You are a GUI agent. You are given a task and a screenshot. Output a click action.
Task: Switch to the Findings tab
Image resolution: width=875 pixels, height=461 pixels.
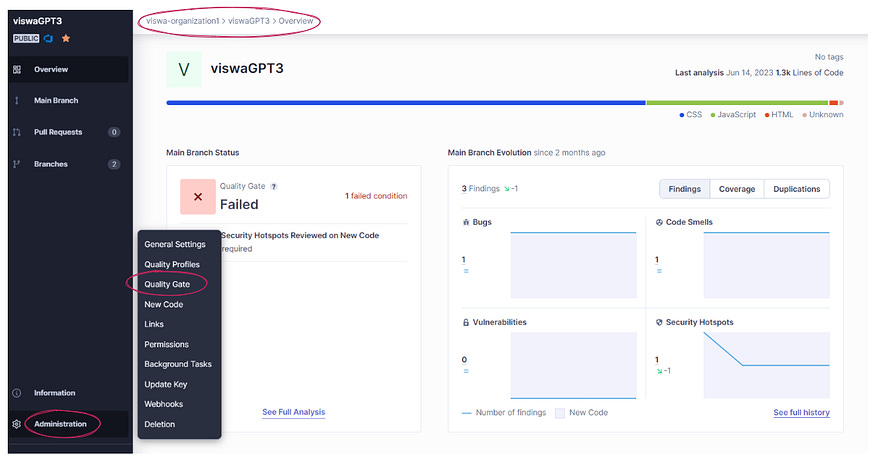[685, 189]
